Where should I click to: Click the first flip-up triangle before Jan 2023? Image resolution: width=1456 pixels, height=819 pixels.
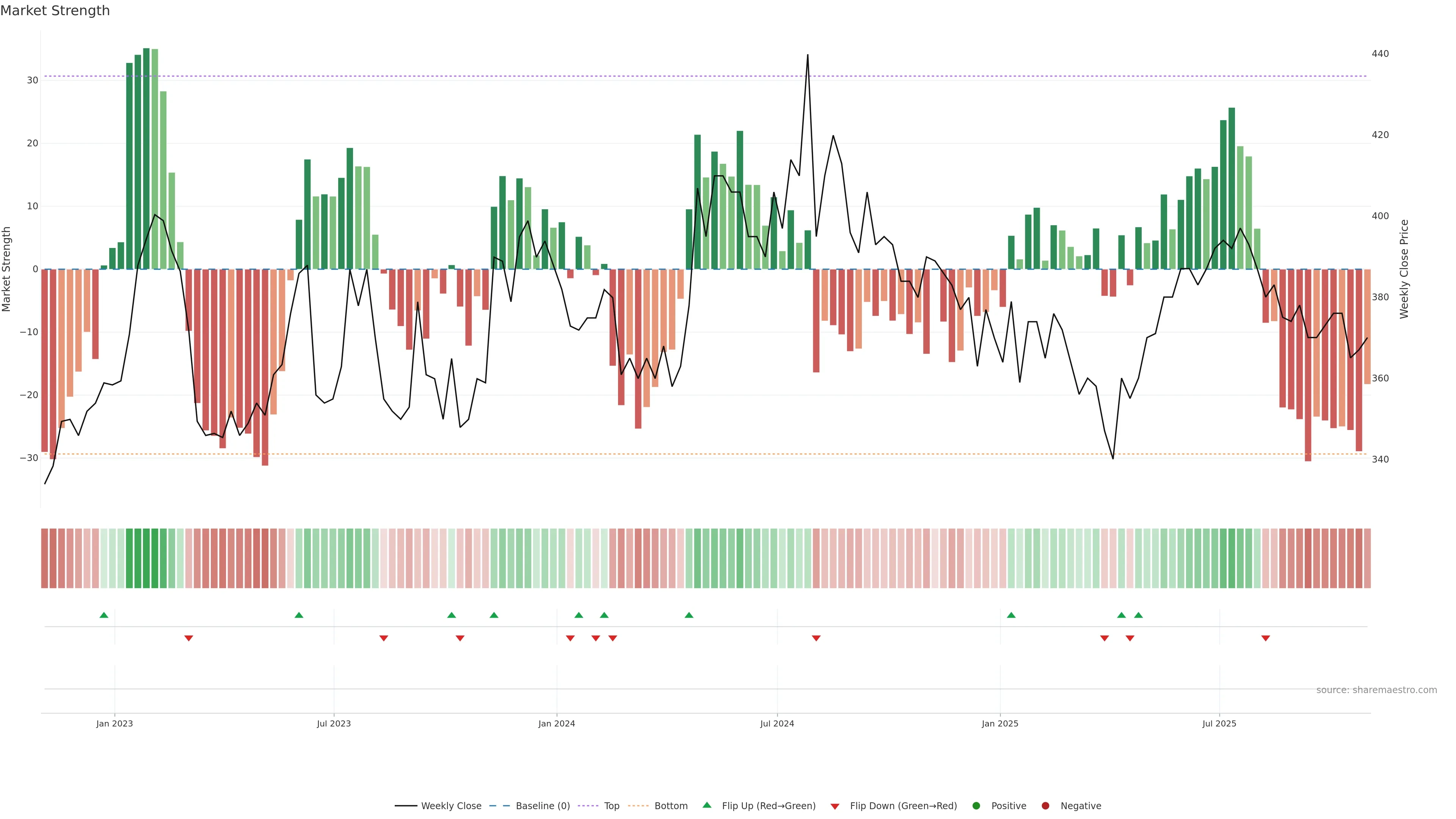click(x=104, y=615)
